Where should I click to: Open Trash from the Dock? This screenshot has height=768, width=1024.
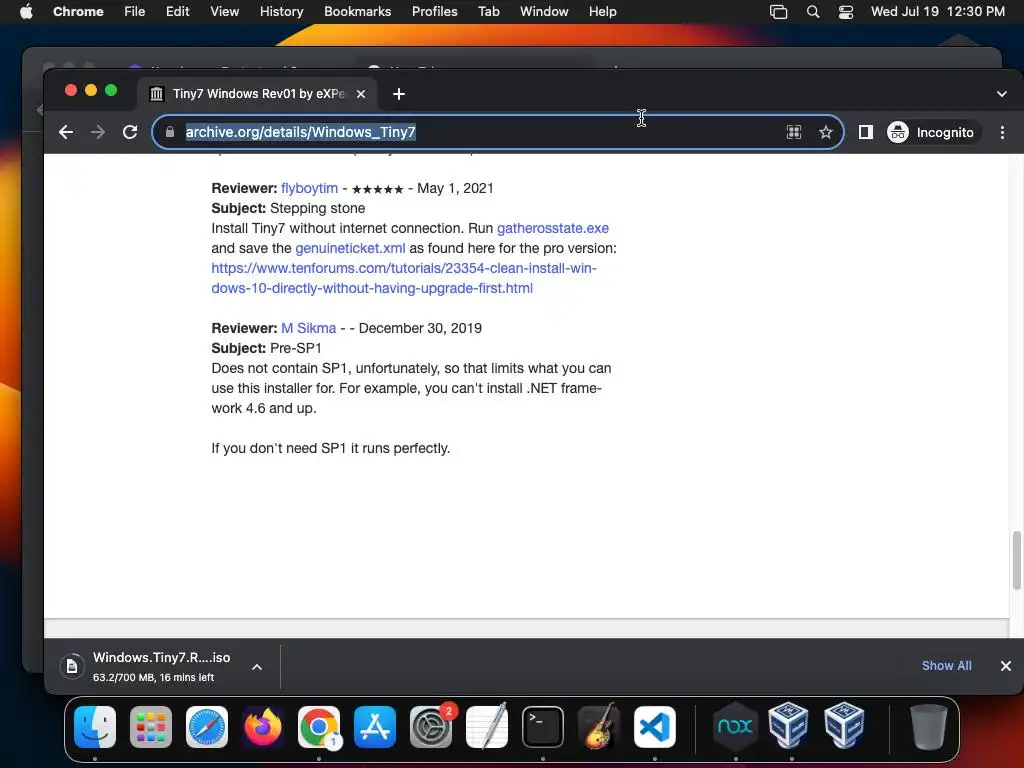click(x=928, y=727)
